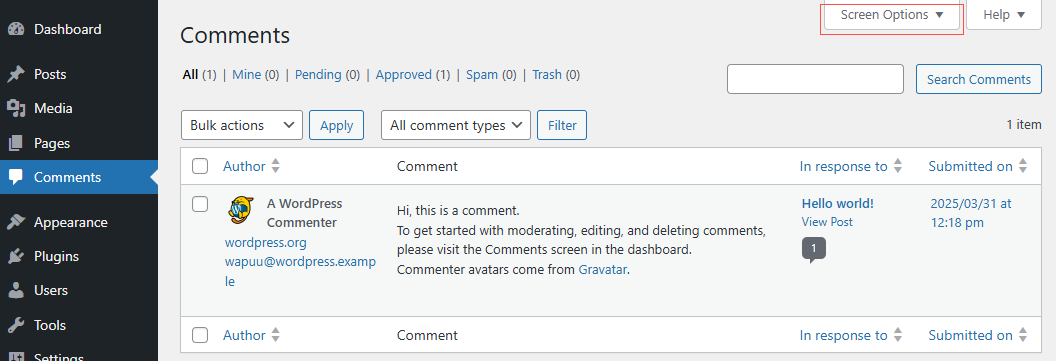Click the Tools wrench icon

(x=16, y=325)
